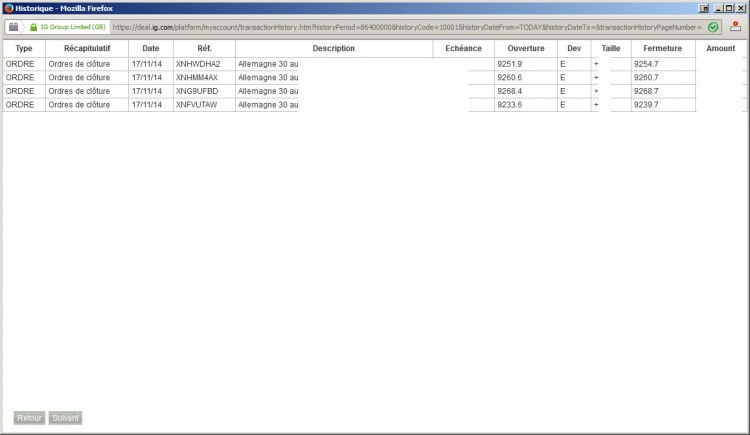
Task: Select reference XNHWDHA2
Action: coord(198,64)
